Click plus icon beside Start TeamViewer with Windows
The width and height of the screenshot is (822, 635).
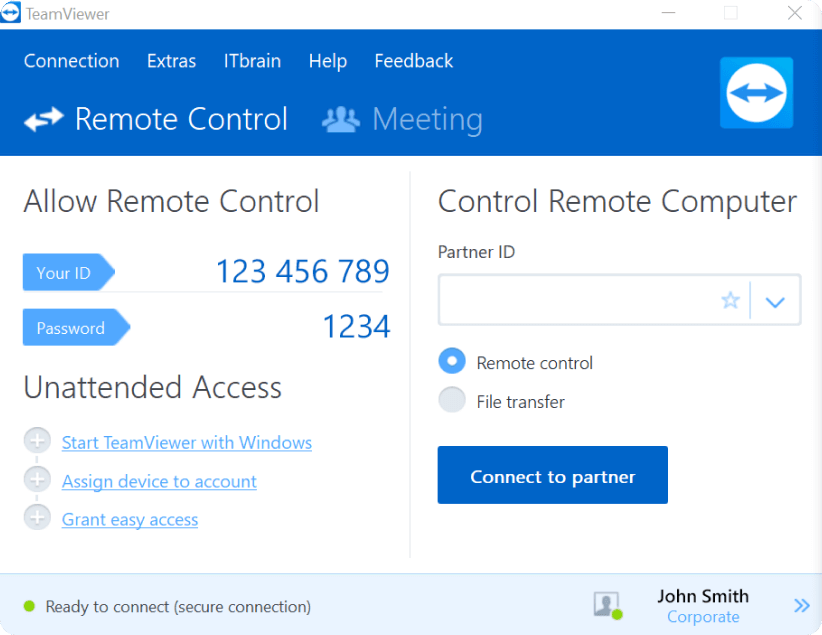pyautogui.click(x=37, y=440)
